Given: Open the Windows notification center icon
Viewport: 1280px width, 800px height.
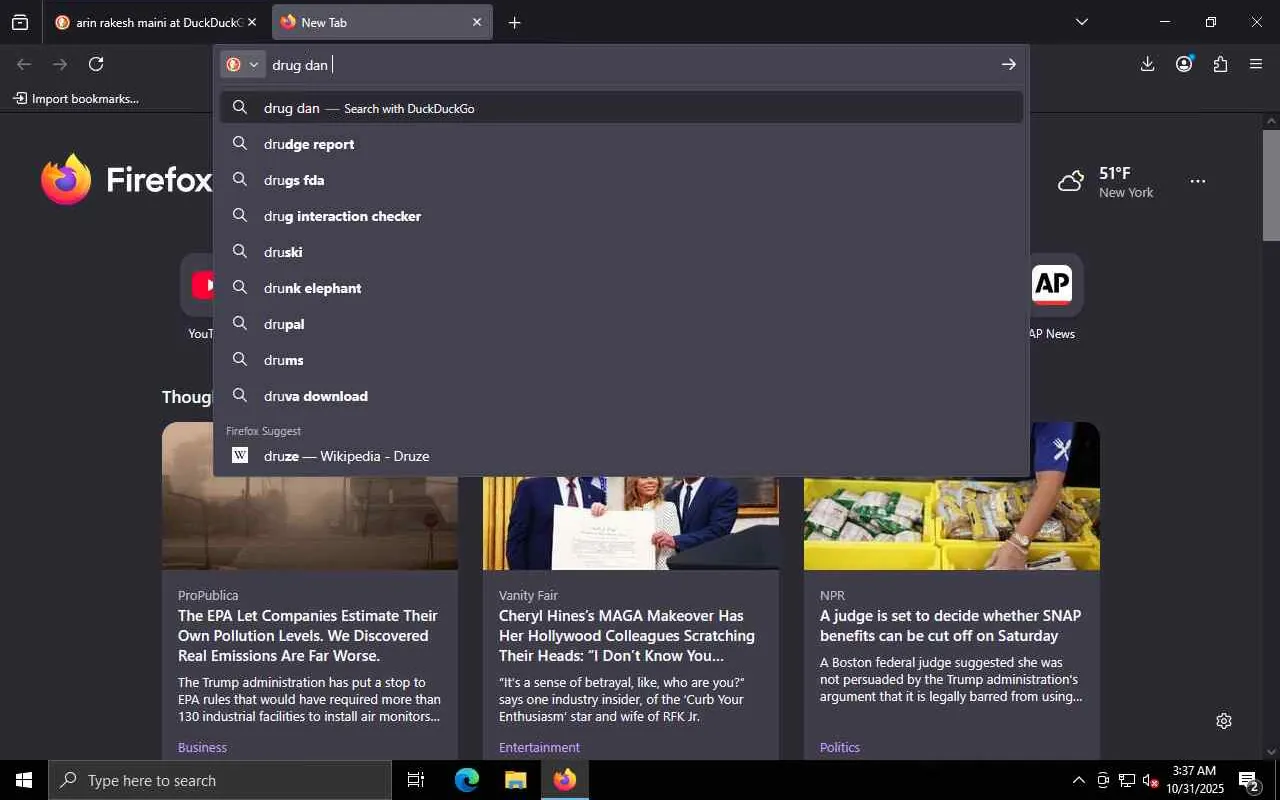Looking at the screenshot, I should [x=1249, y=780].
